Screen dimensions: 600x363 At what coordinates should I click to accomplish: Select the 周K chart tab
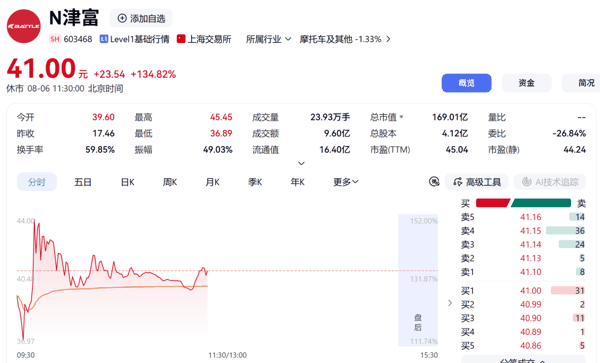(170, 182)
